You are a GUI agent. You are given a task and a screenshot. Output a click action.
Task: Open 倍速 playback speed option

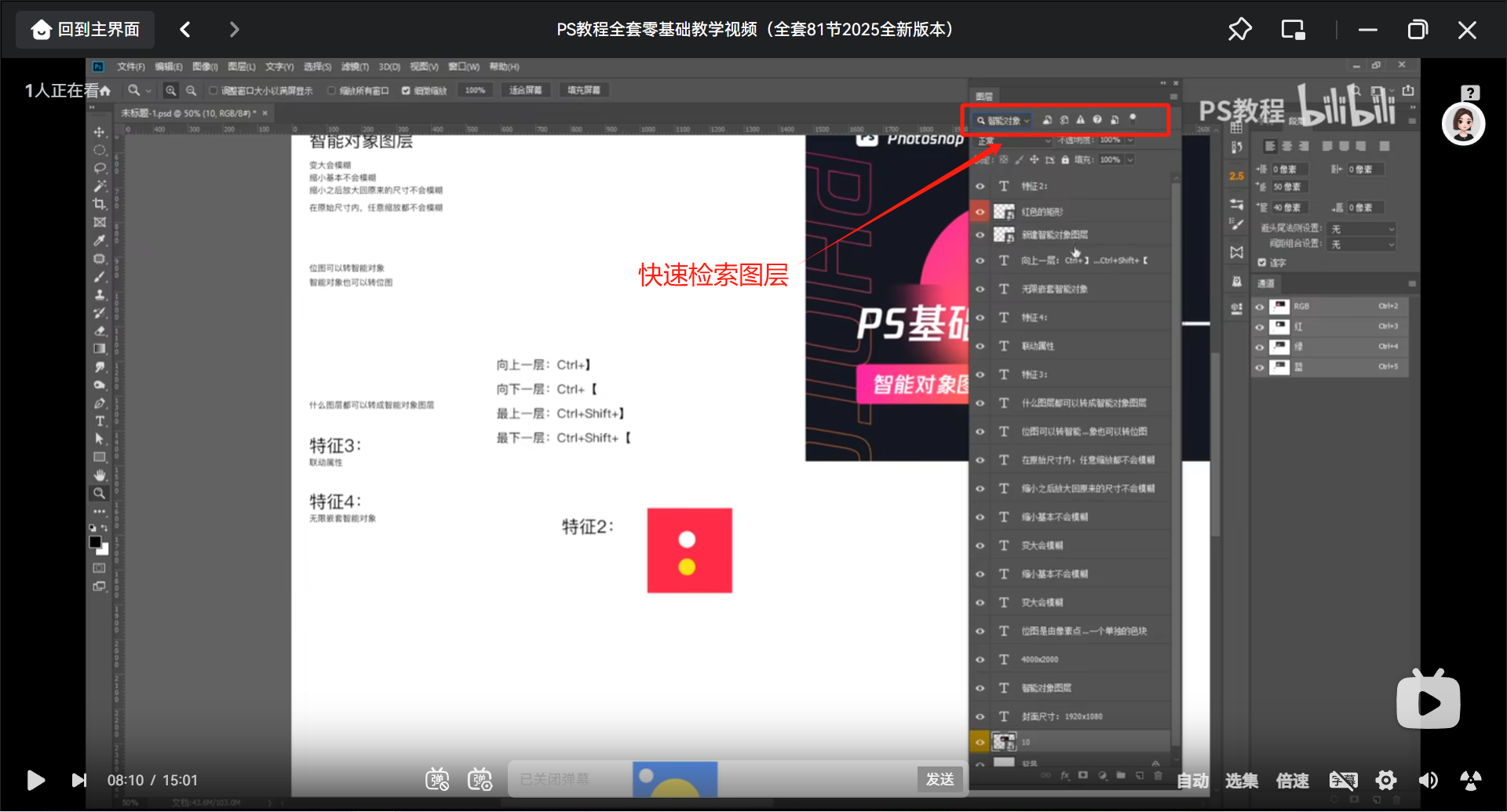[1292, 781]
